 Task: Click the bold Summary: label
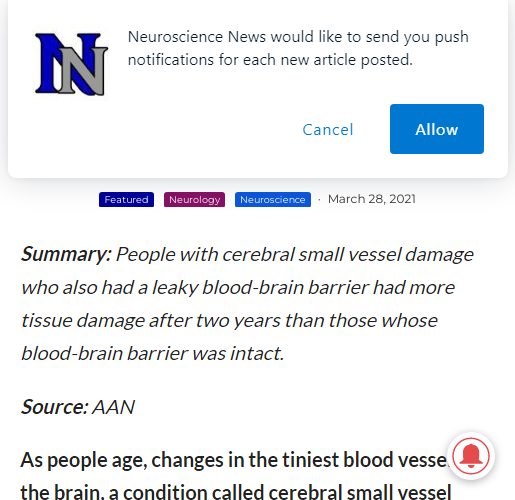[x=66, y=254]
